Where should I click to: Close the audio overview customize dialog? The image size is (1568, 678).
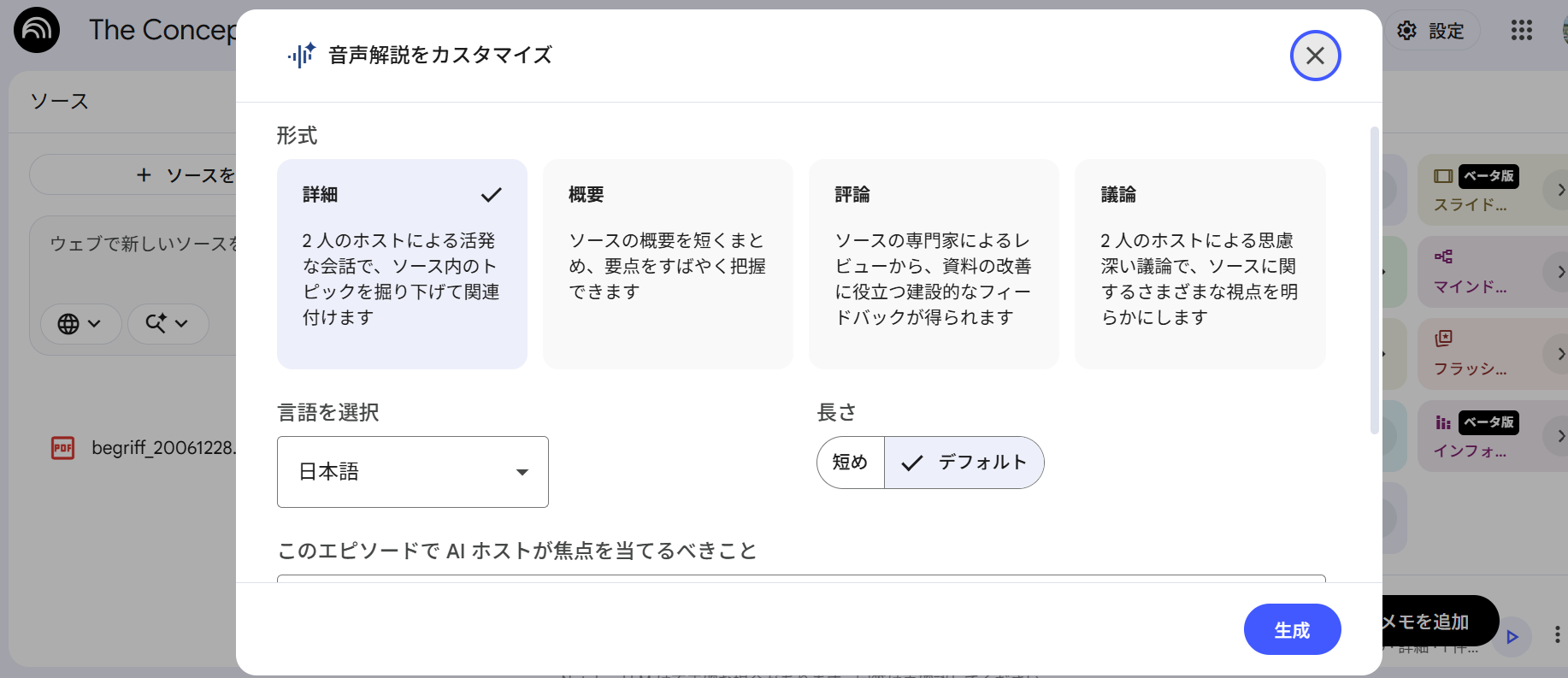[1315, 56]
